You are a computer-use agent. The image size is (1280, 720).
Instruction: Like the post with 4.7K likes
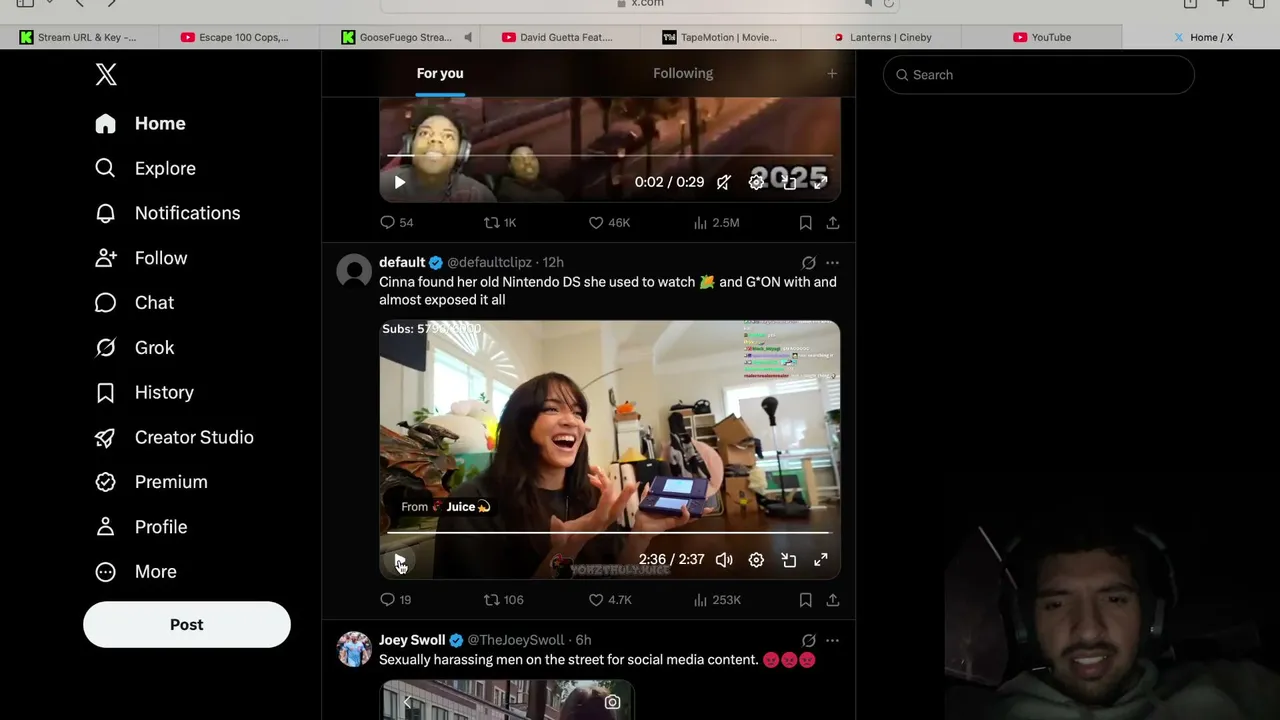click(610, 600)
